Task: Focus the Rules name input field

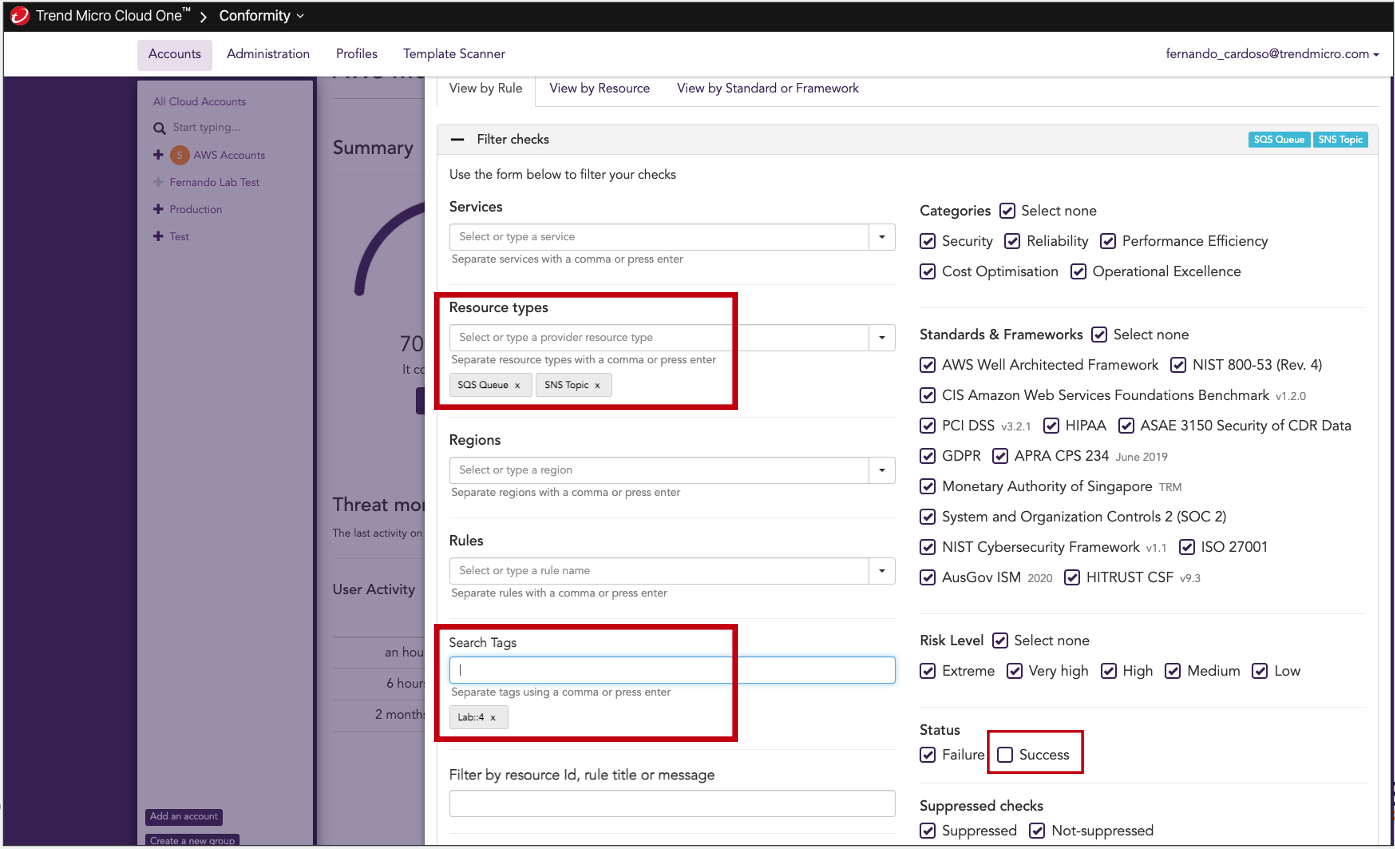Action: pyautogui.click(x=660, y=571)
